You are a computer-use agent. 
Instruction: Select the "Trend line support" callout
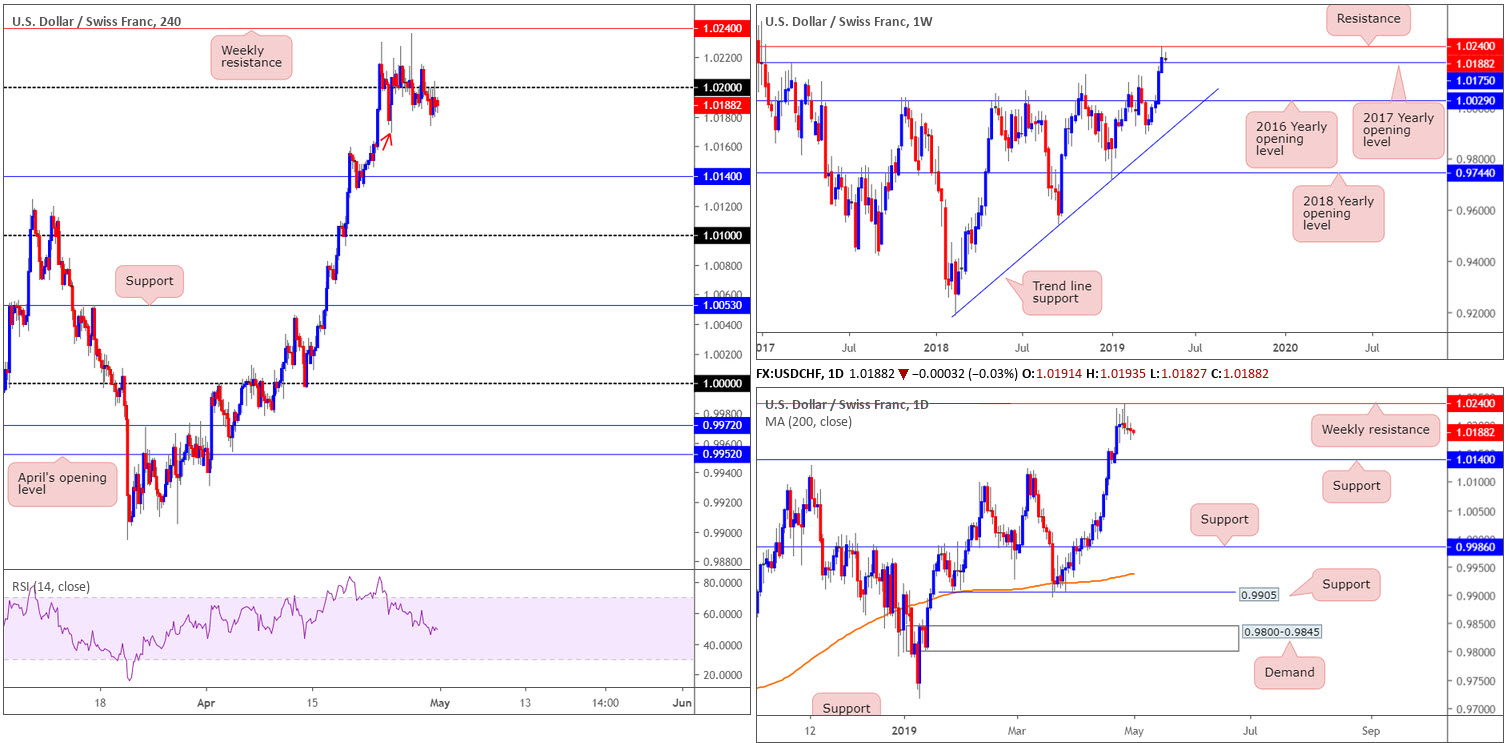click(x=1062, y=292)
